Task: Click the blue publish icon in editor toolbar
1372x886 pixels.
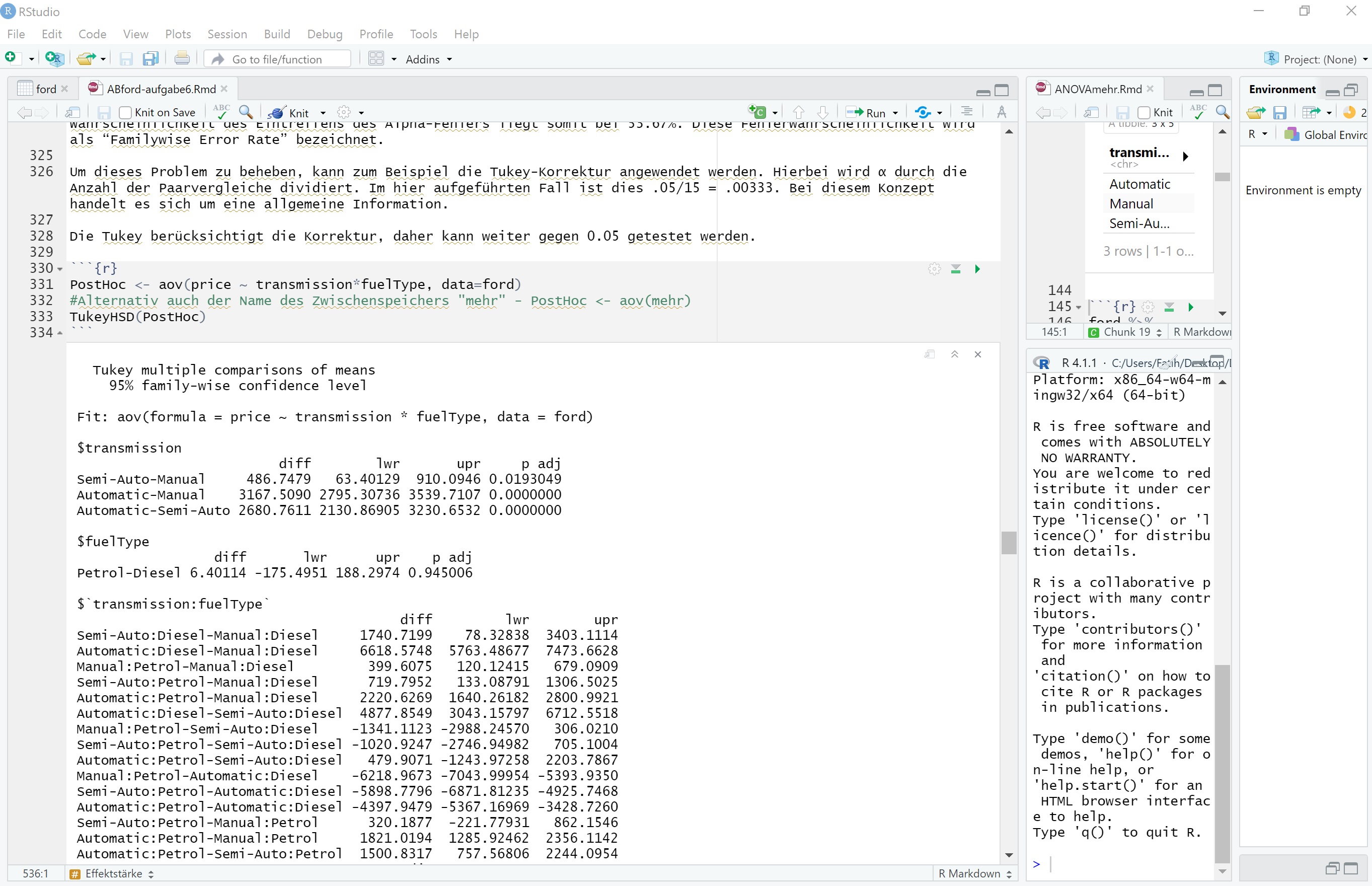Action: click(924, 112)
